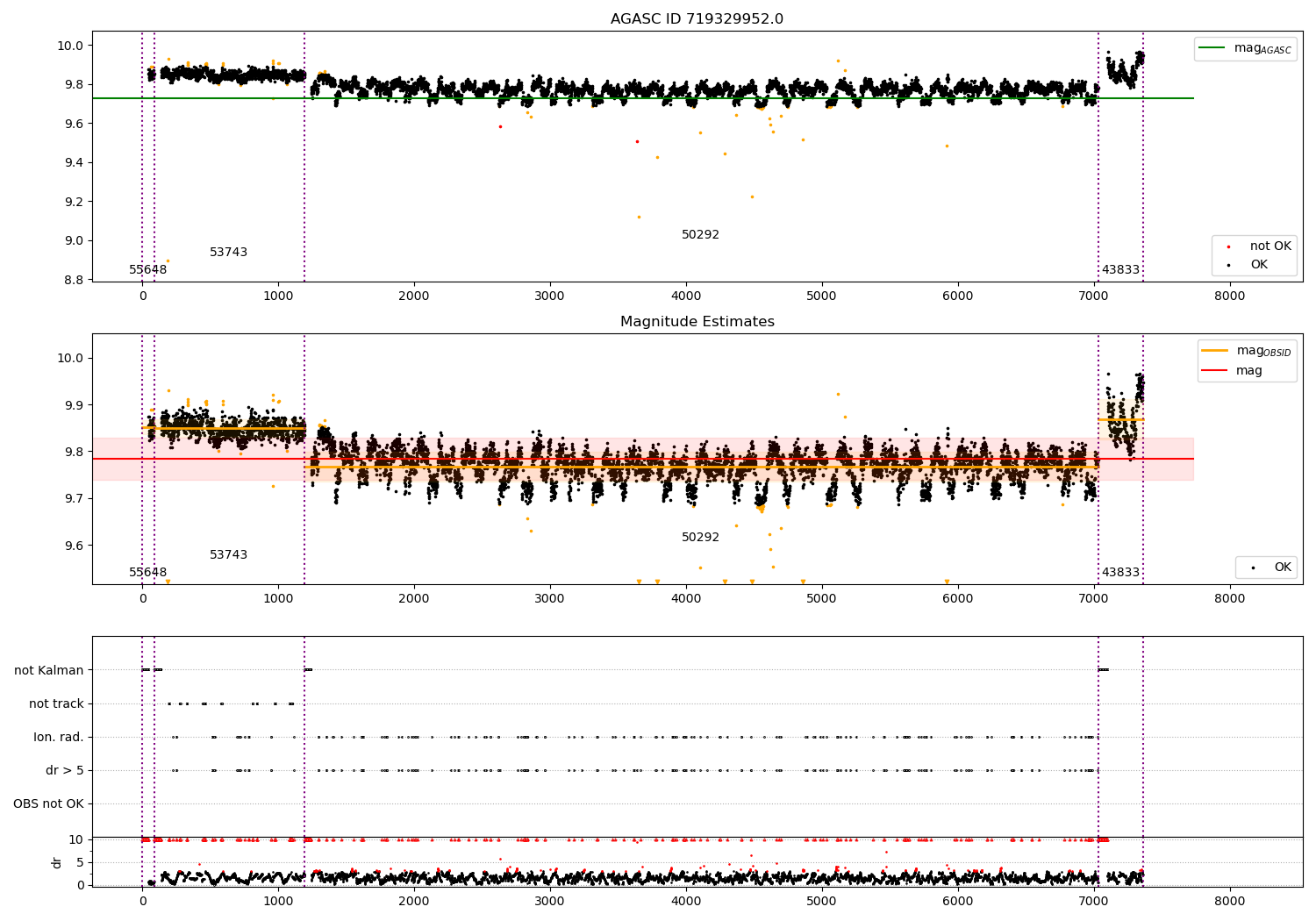Click the 8000 x-axis tick in bottom plot
1316x921 pixels.
pos(1229,901)
